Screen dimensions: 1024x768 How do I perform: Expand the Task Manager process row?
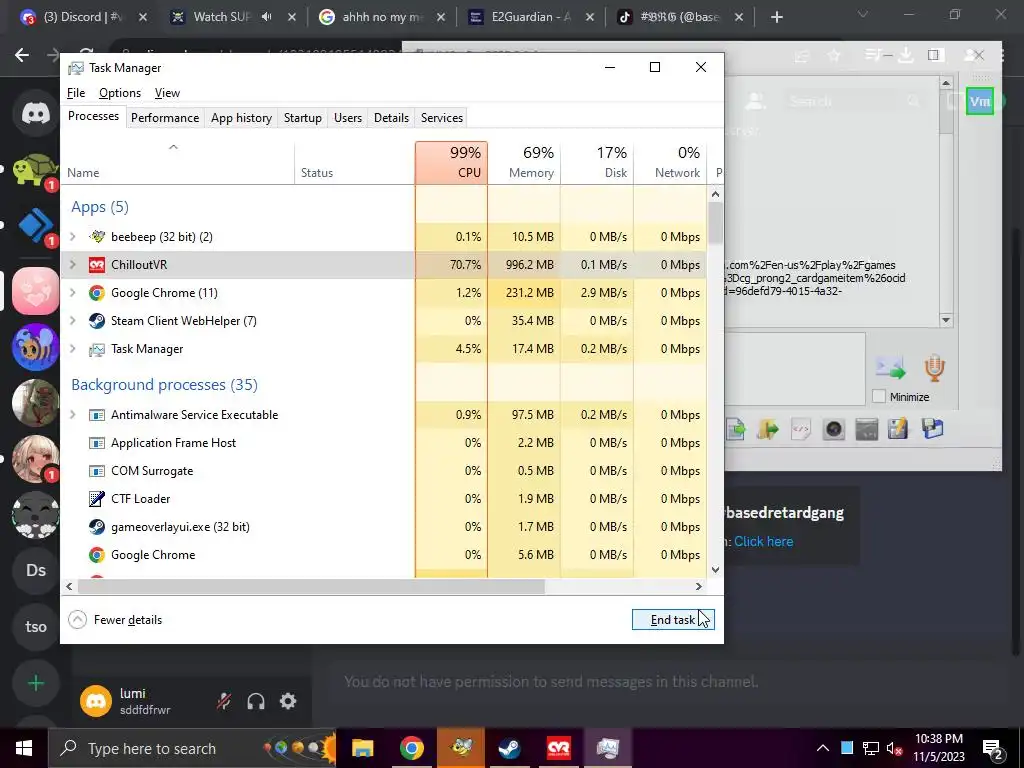tap(73, 349)
